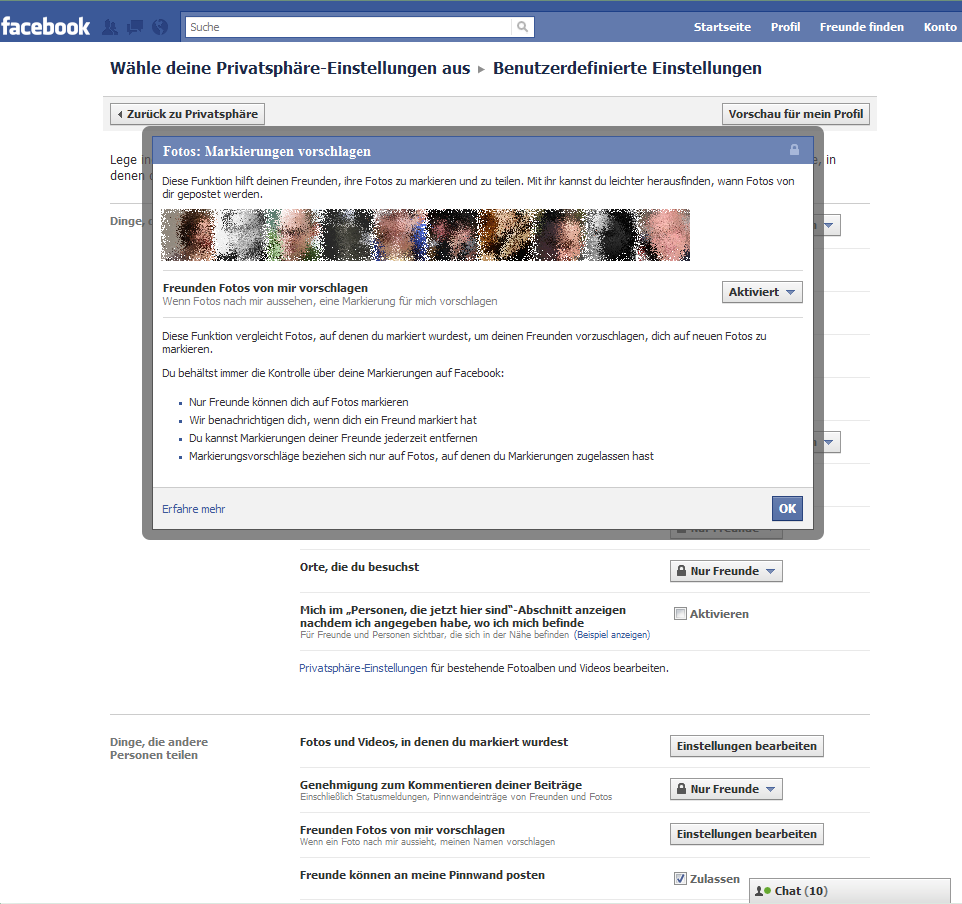Open Nur Freunde dropdown for Orte besuchst
Screen dimensions: 962x904
pyautogui.click(x=726, y=571)
